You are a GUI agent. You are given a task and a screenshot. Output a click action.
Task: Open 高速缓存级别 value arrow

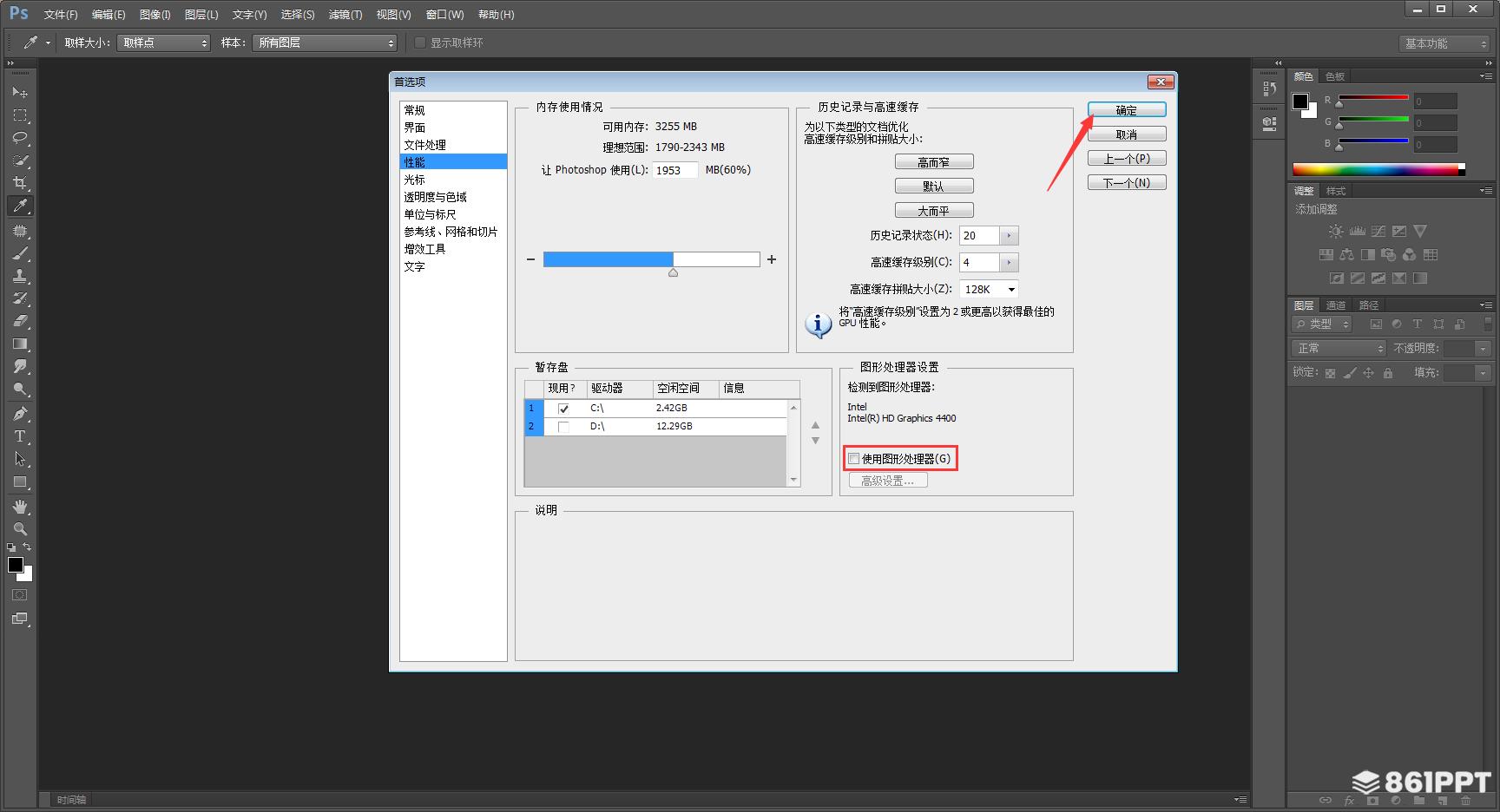(x=1009, y=262)
